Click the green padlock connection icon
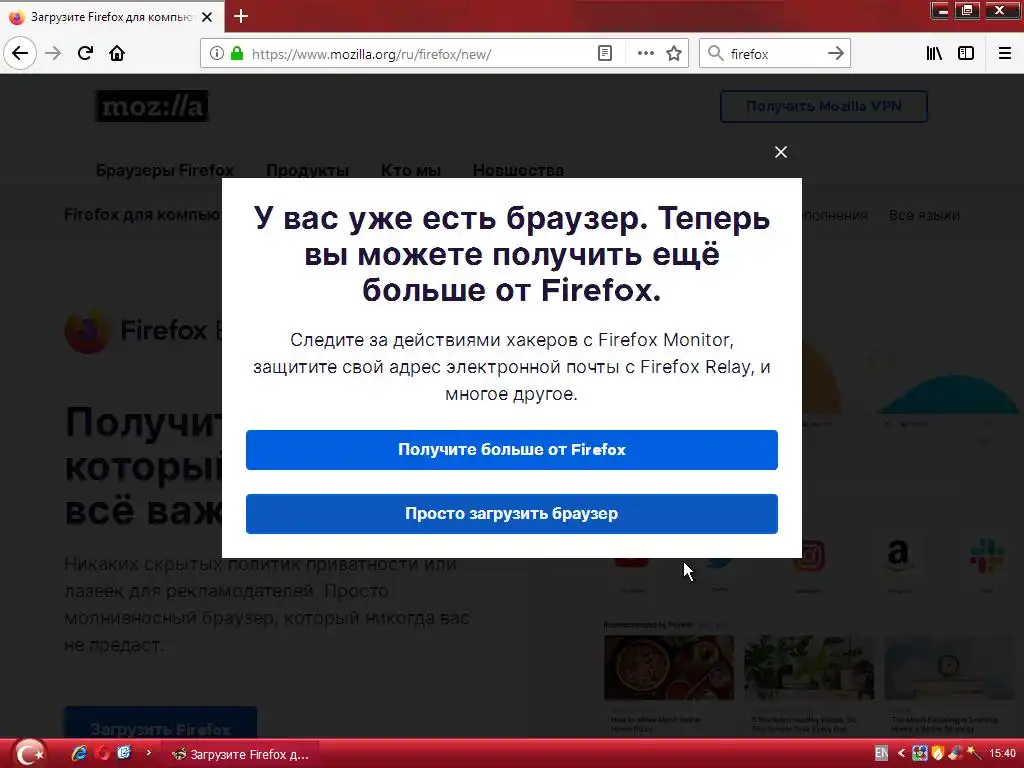Screen dimensions: 1024x768 click(x=237, y=53)
